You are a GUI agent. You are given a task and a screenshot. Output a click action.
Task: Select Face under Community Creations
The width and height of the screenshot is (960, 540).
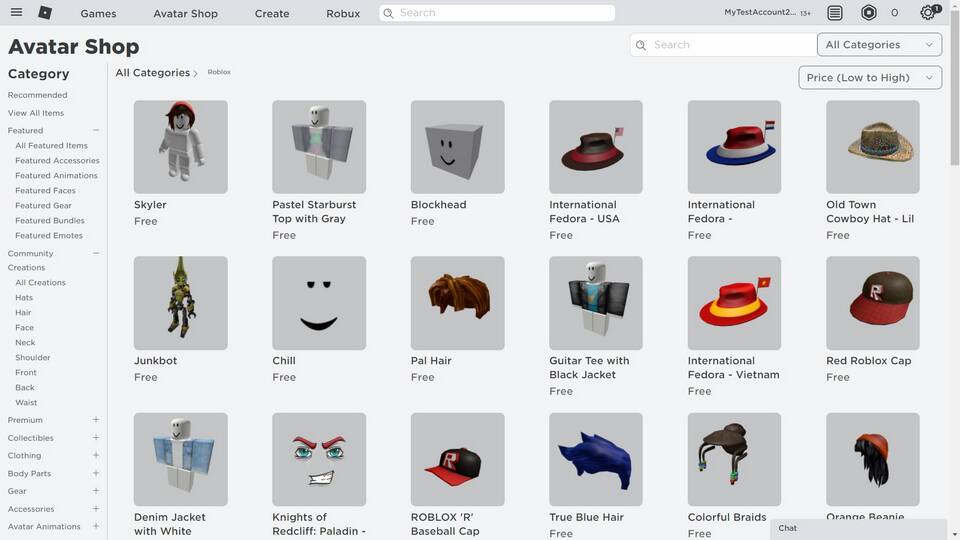coord(24,328)
